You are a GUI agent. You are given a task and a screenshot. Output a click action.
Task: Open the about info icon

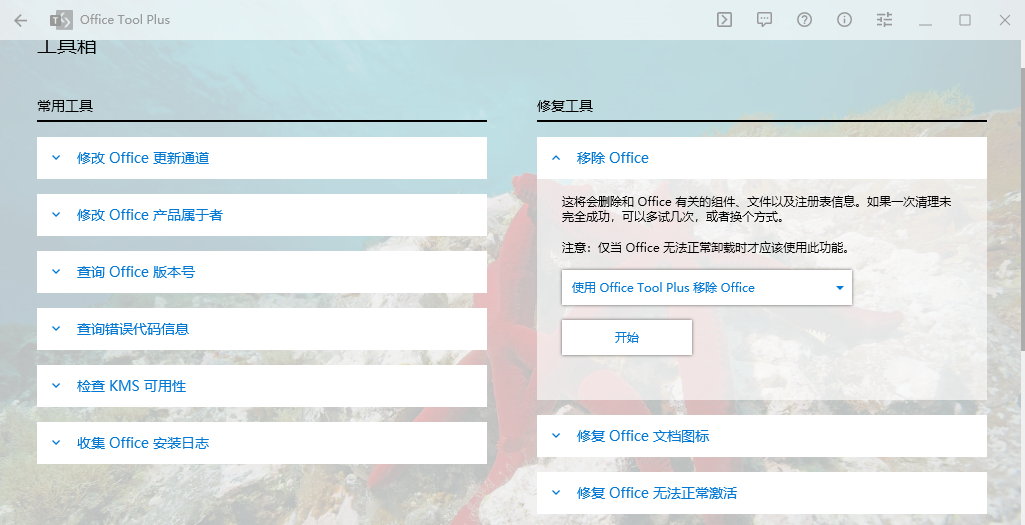(845, 20)
